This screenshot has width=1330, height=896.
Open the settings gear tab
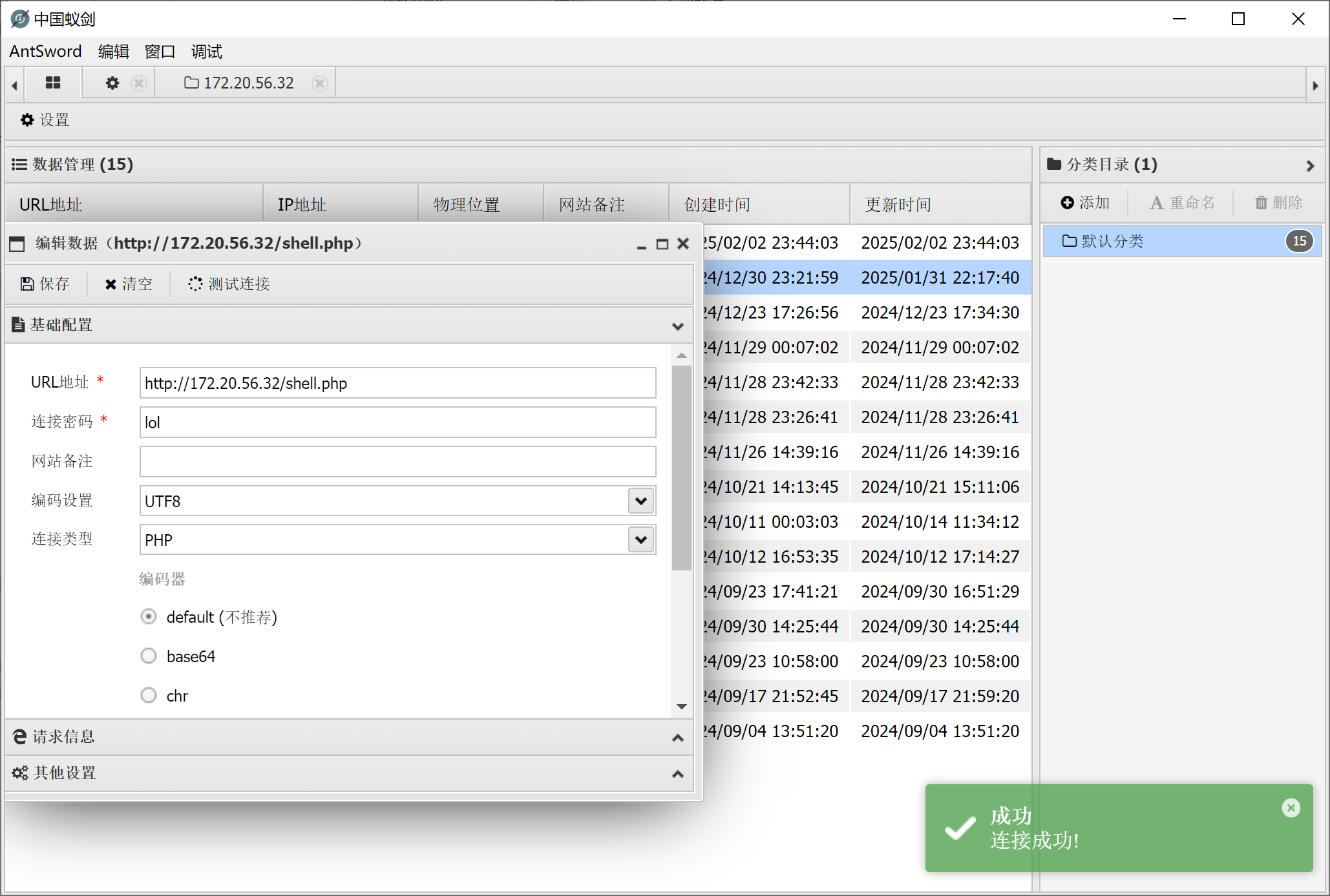click(x=112, y=83)
